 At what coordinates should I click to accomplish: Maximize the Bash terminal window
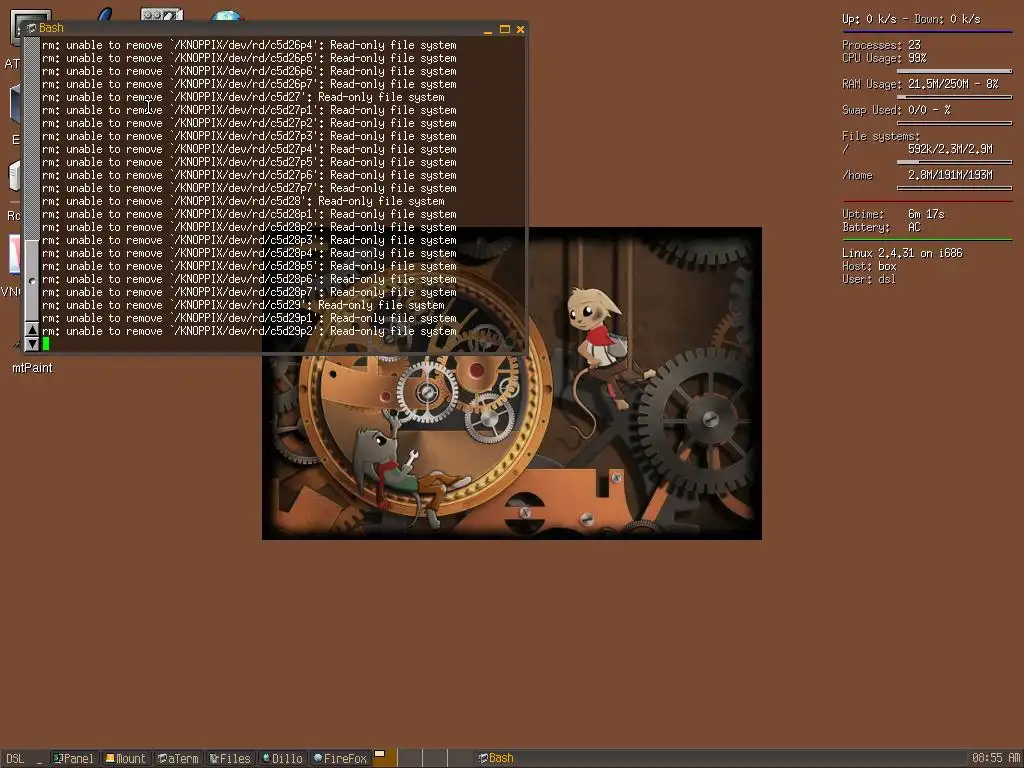pos(504,29)
